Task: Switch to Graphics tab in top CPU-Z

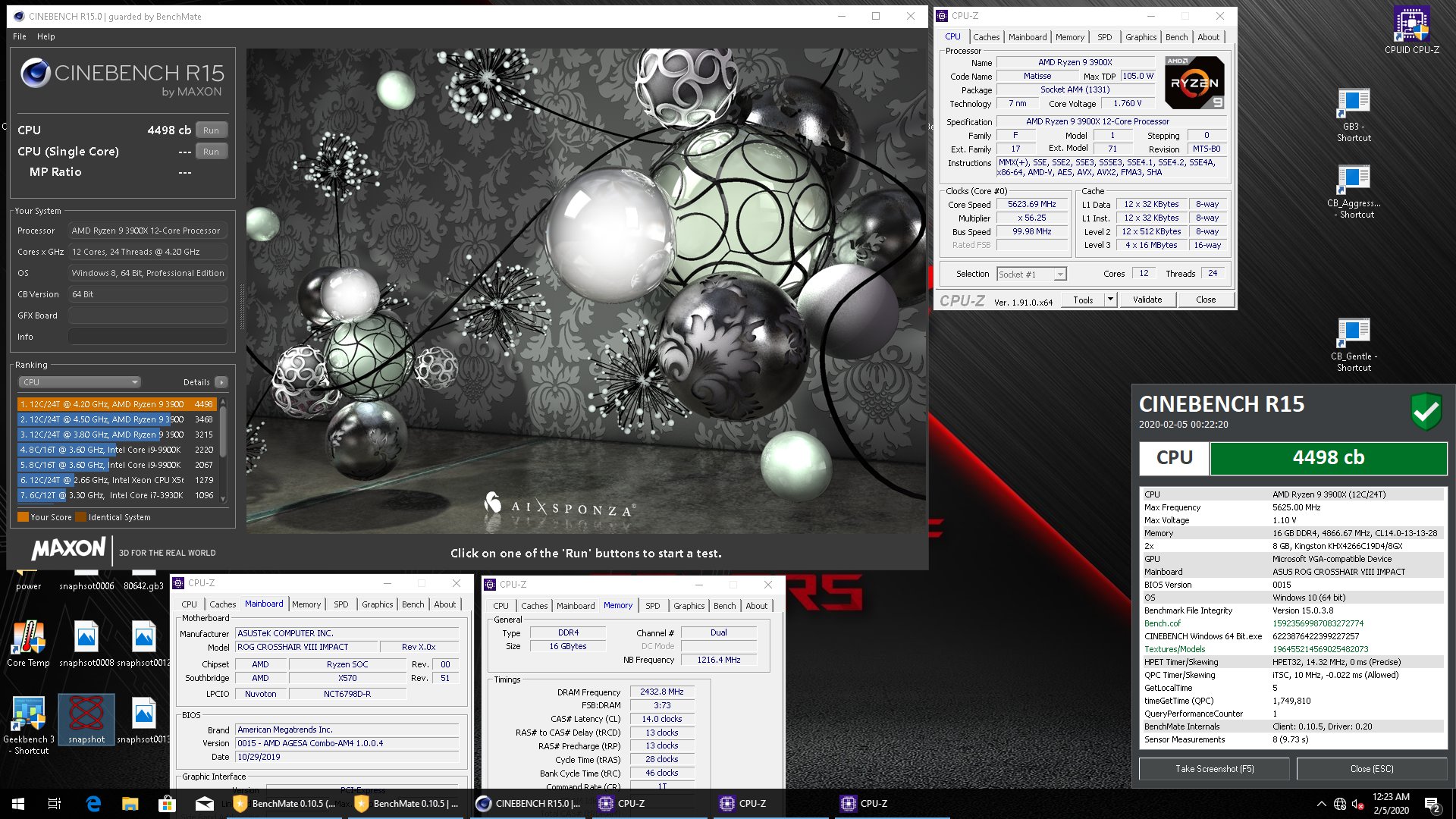Action: coord(1141,37)
